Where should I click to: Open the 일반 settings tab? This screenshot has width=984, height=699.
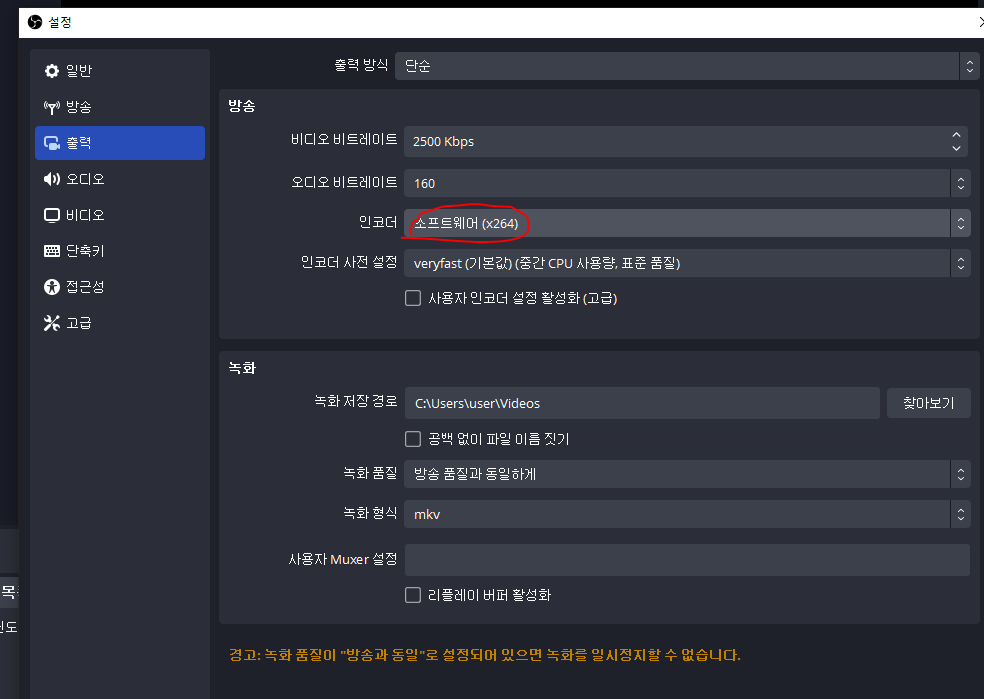click(x=120, y=71)
